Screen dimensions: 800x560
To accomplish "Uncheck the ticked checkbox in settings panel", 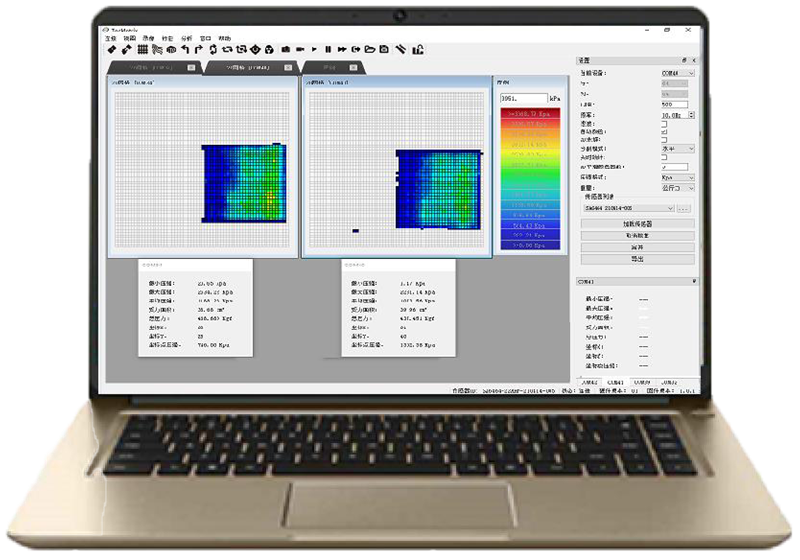I will point(664,132).
